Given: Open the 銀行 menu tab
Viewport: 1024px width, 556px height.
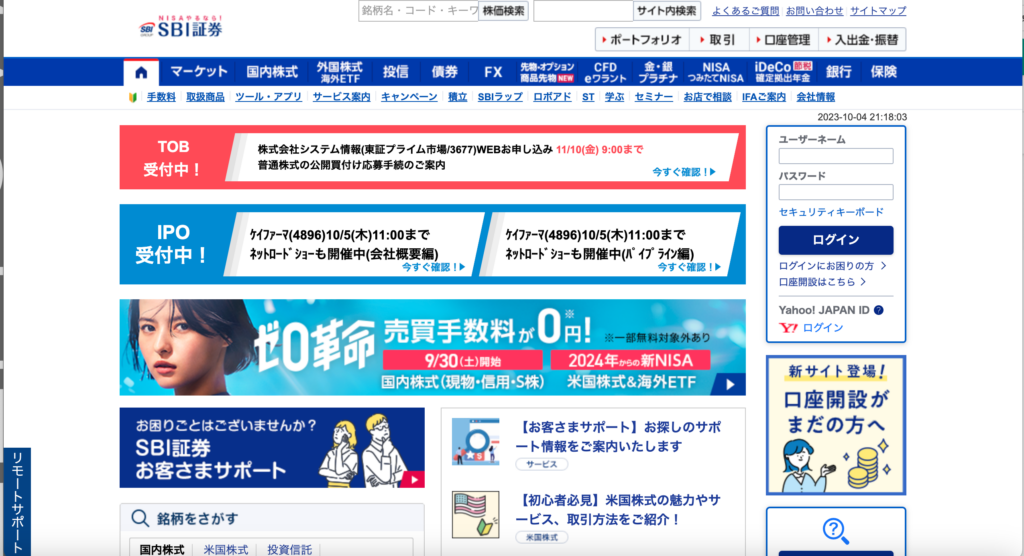Looking at the screenshot, I should click(x=839, y=72).
